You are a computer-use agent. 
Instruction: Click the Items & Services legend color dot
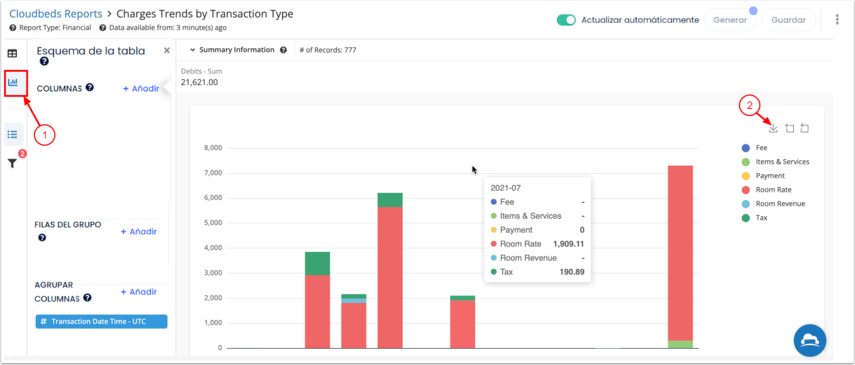[745, 161]
